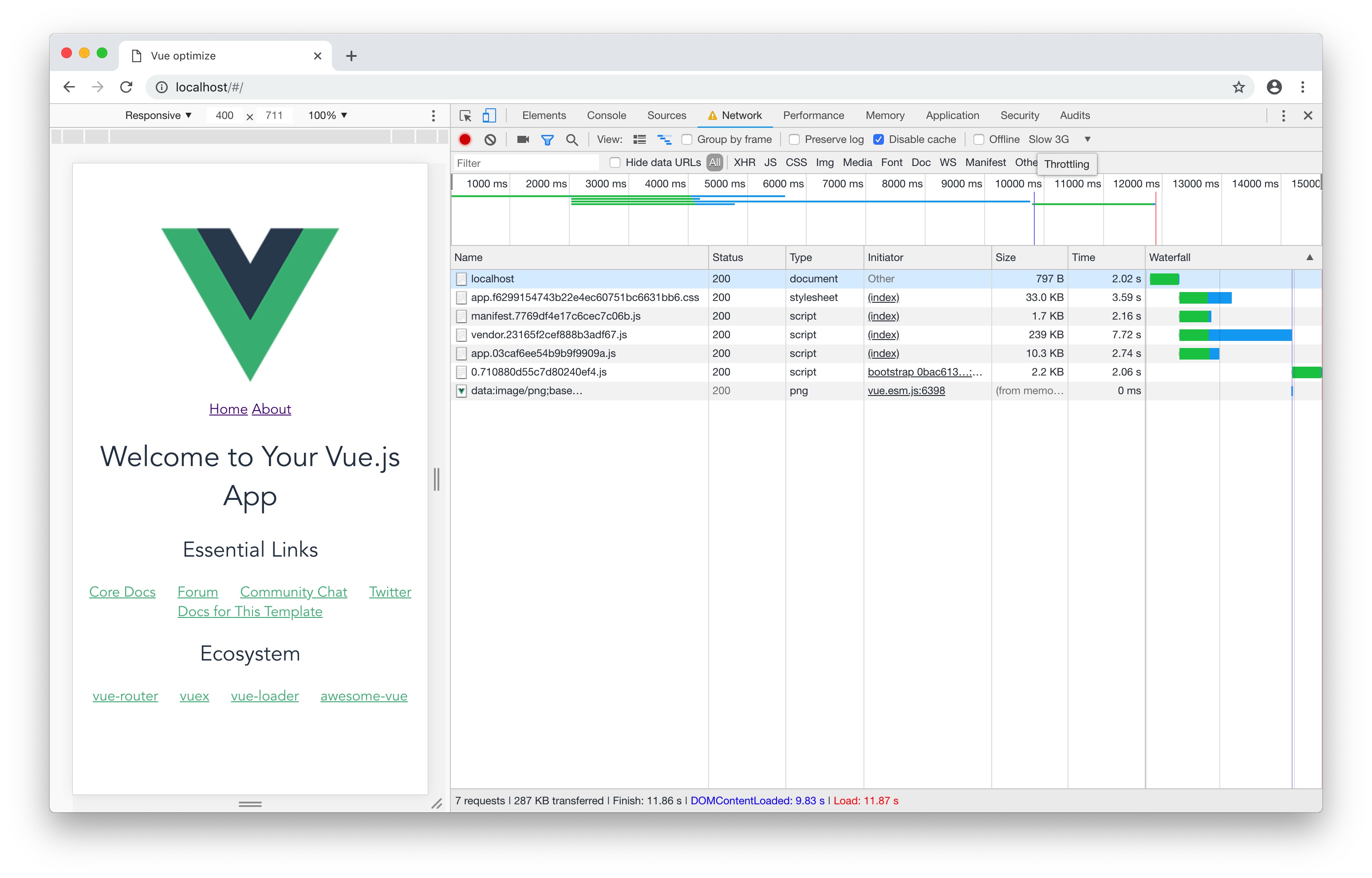Clear the network log
Viewport: 1372px width, 878px height.
[490, 140]
